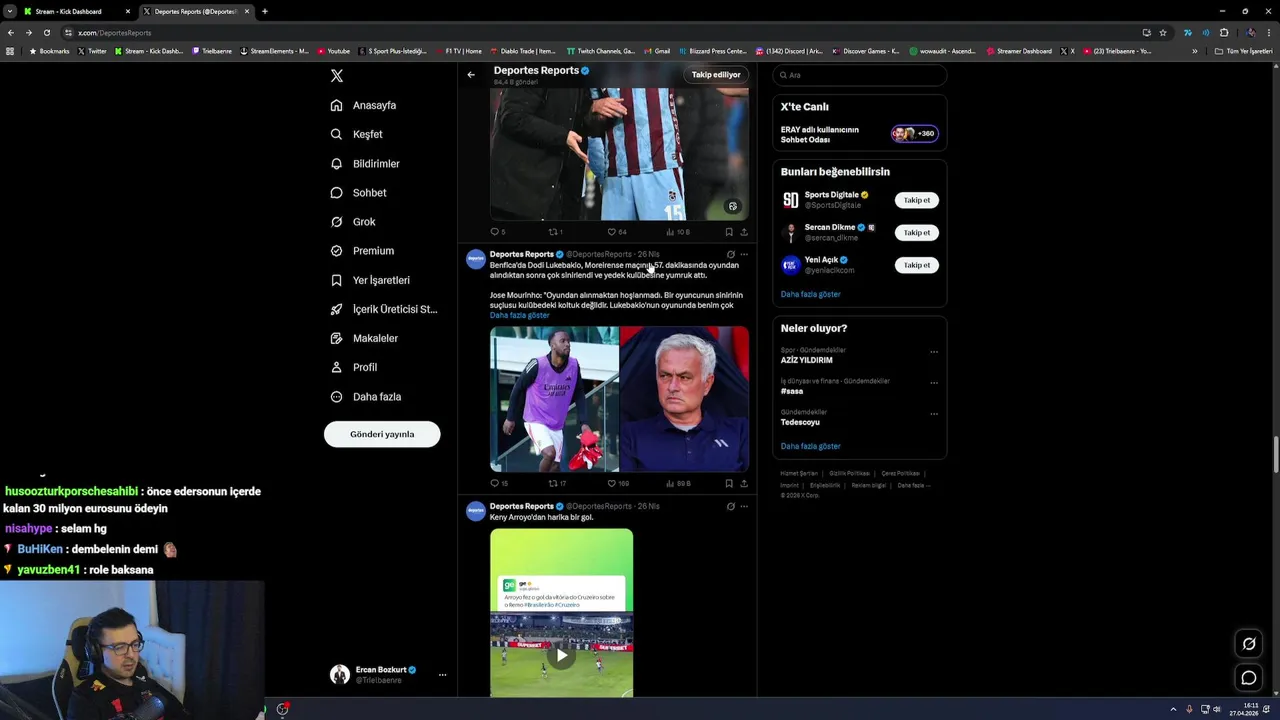Open the Grok floating button
The width and height of the screenshot is (1280, 720).
click(1249, 644)
